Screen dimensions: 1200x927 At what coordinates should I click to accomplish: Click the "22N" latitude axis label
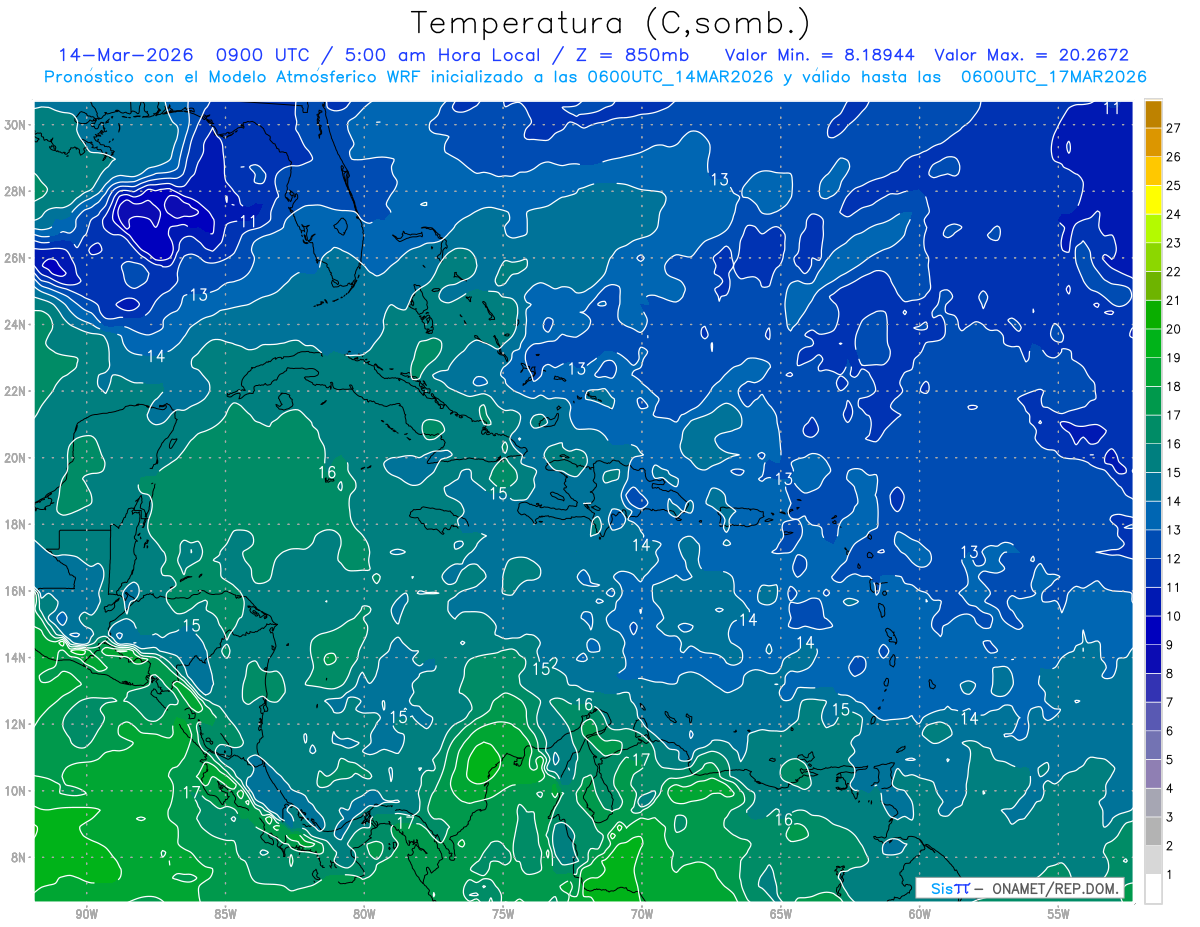tap(14, 391)
